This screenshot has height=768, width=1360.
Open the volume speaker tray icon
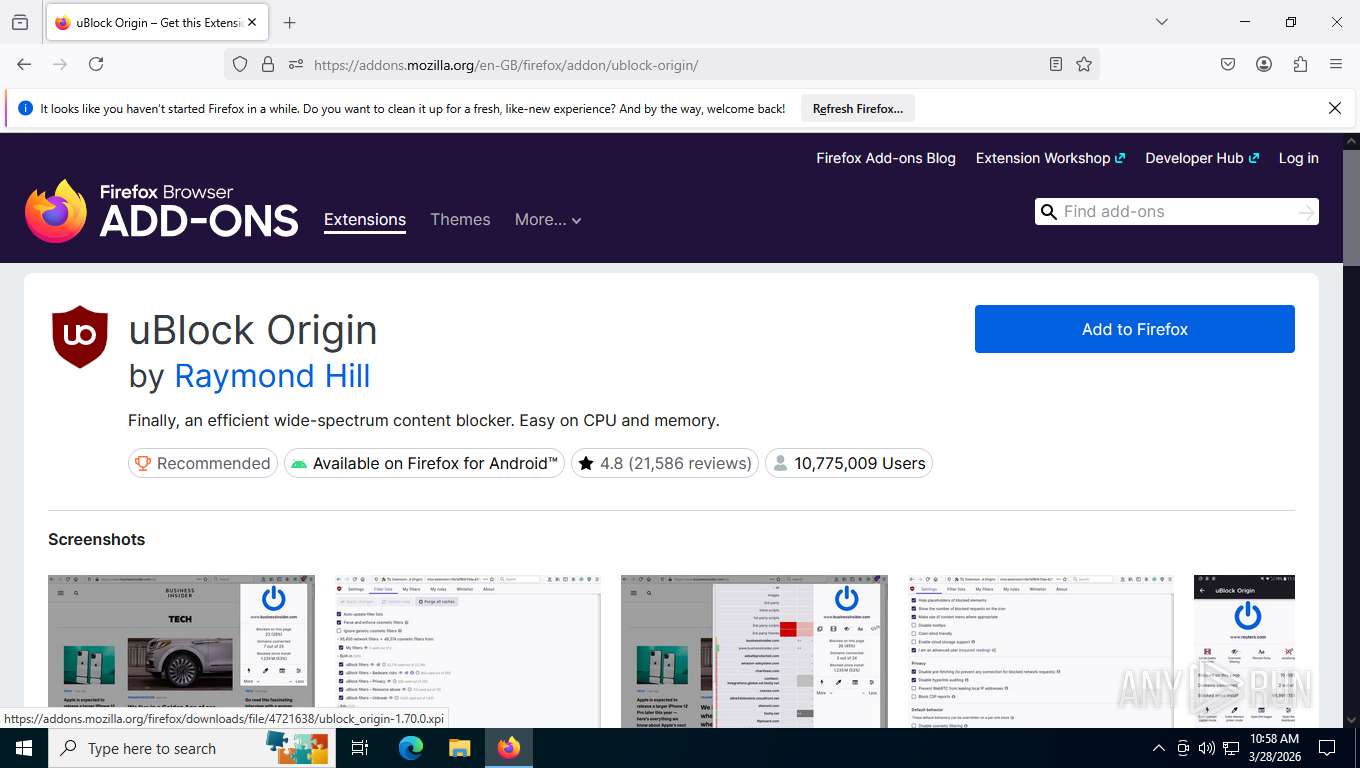[x=1206, y=748]
